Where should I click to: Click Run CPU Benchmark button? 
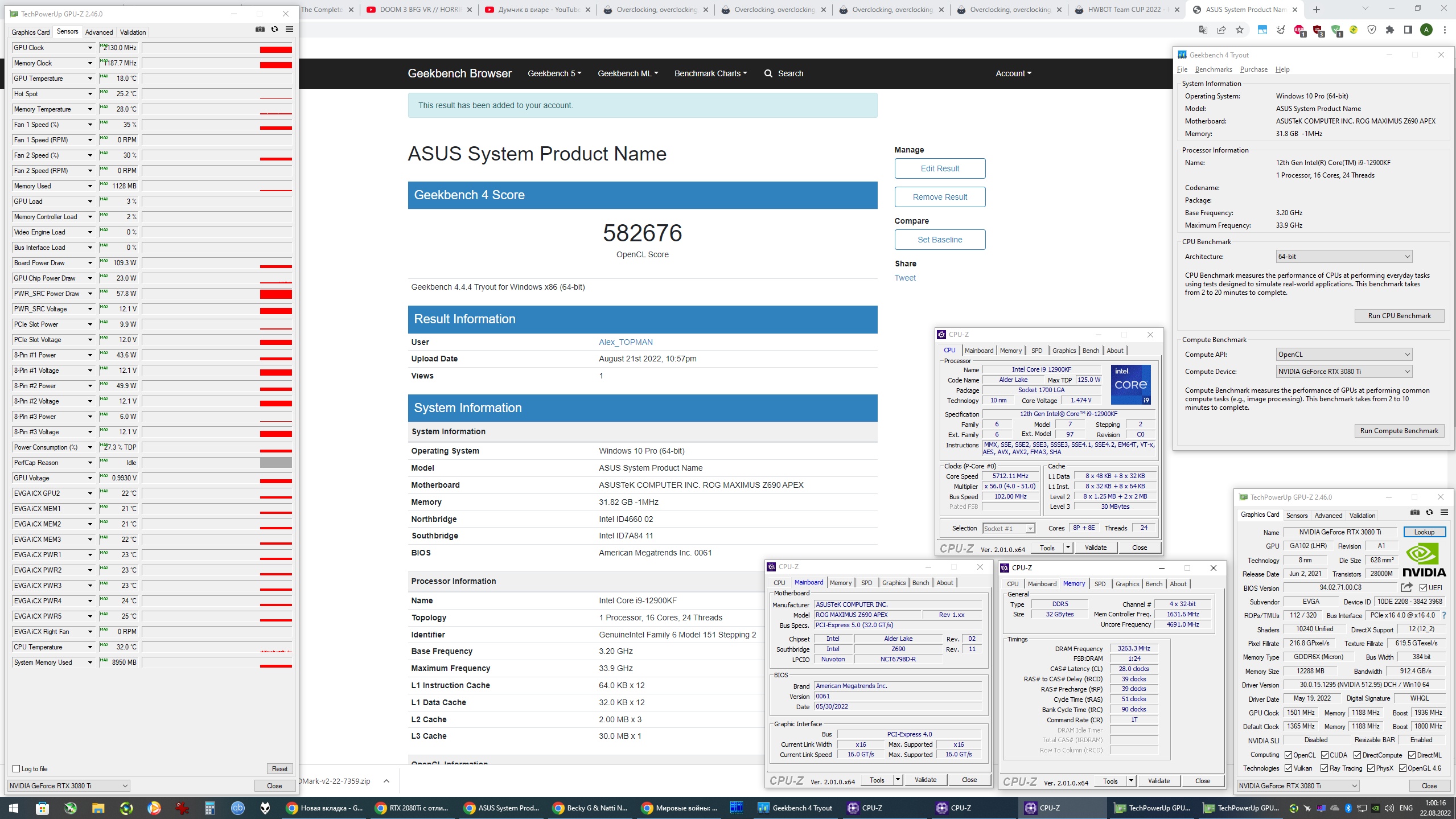pyautogui.click(x=1399, y=316)
